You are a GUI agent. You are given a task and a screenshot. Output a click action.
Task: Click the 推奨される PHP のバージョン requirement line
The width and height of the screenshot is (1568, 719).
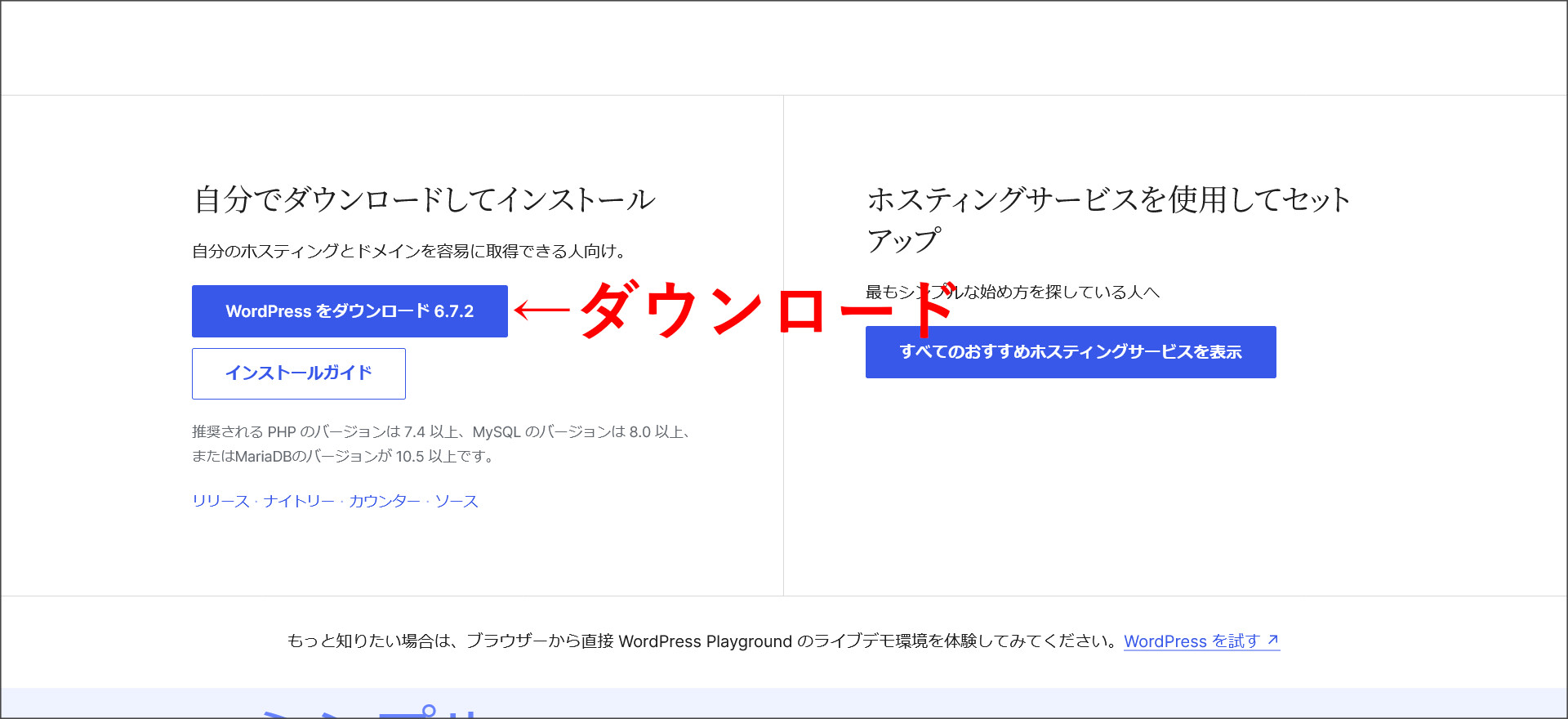coord(441,431)
